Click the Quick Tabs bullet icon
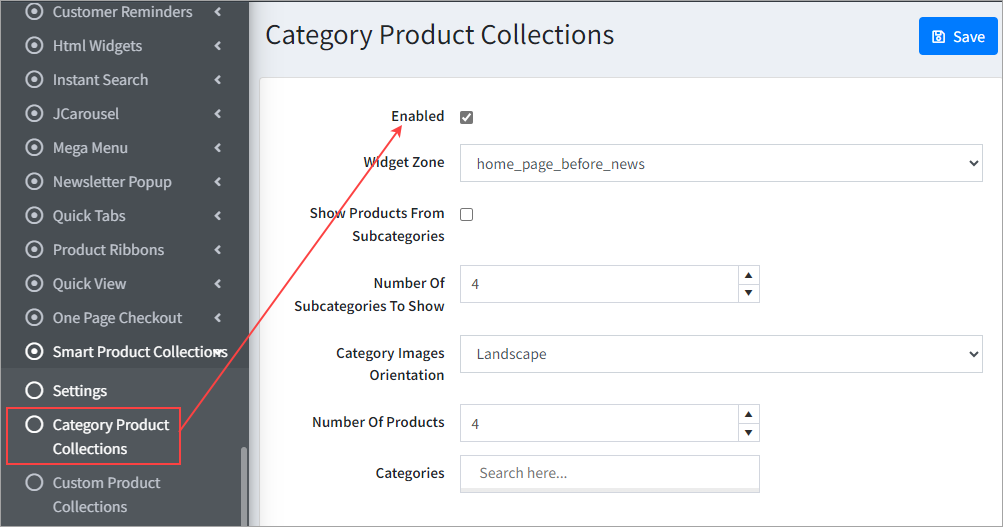Image resolution: width=1003 pixels, height=527 pixels. tap(35, 216)
